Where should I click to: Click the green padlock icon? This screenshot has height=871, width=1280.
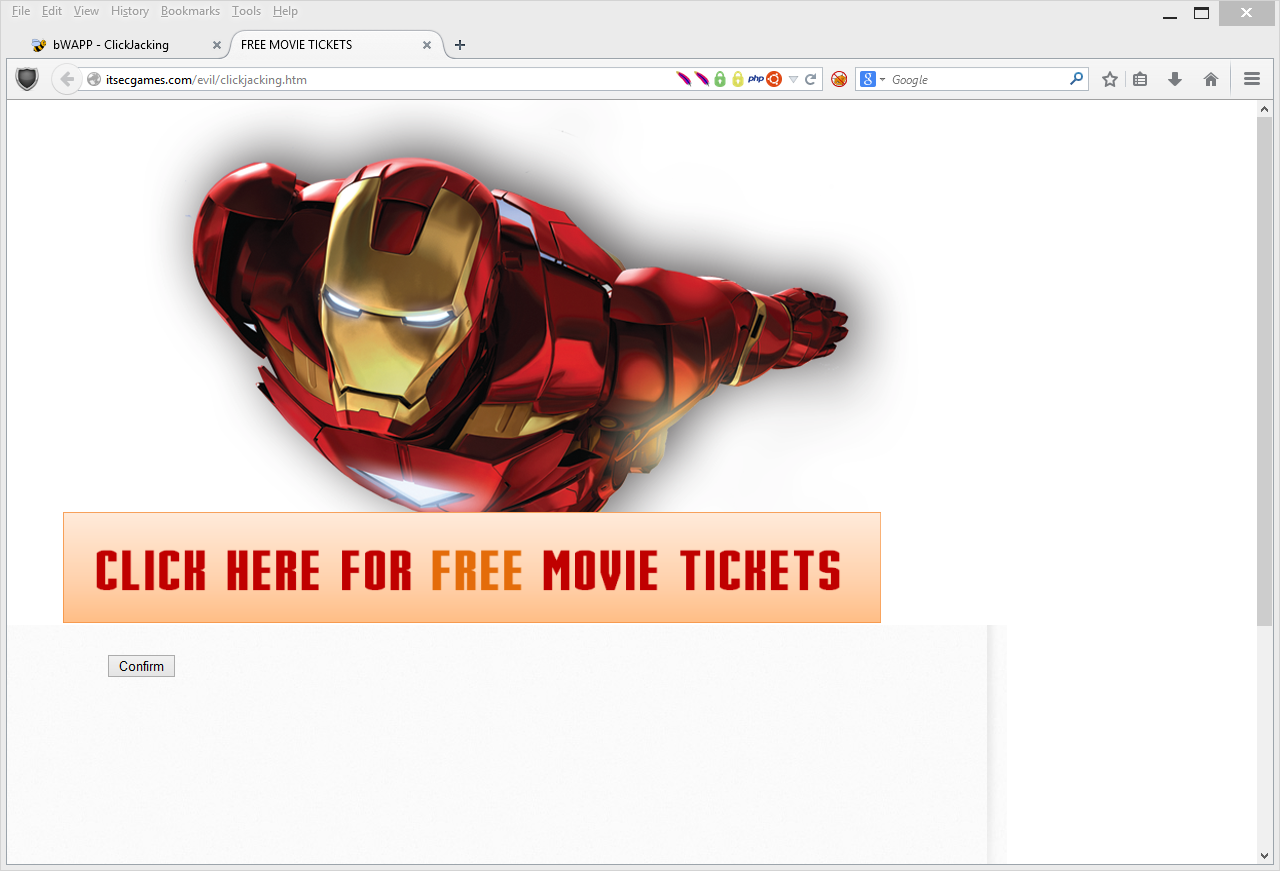720,79
